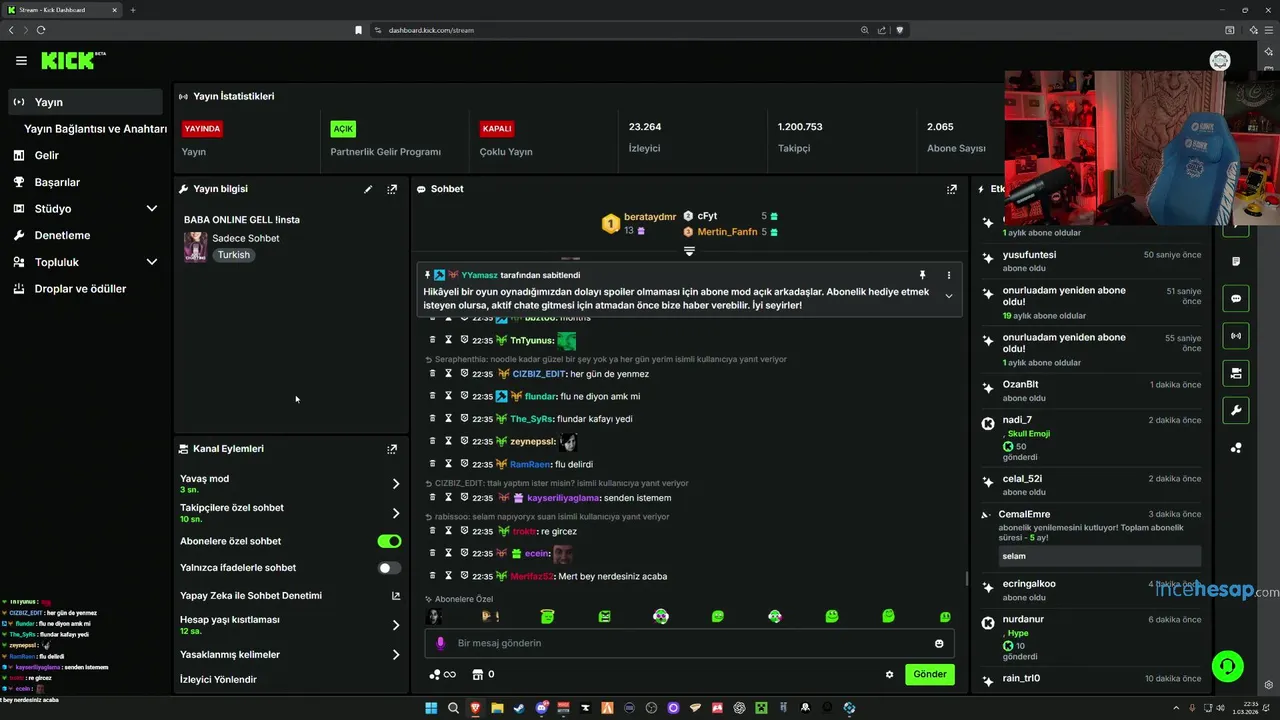Click the Turkish language tag

coord(234,255)
